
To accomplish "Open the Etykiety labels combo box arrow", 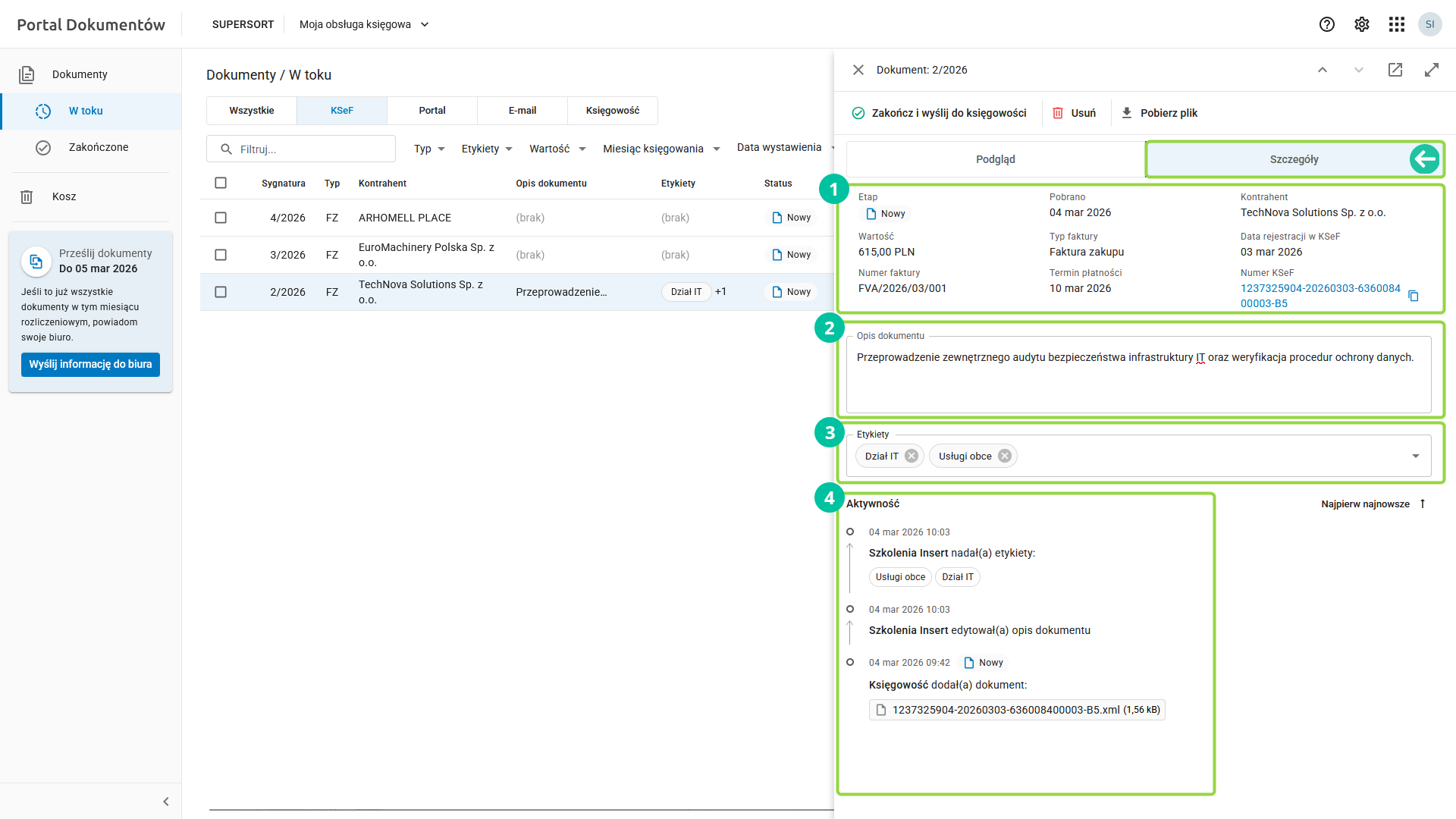I will [x=1415, y=456].
